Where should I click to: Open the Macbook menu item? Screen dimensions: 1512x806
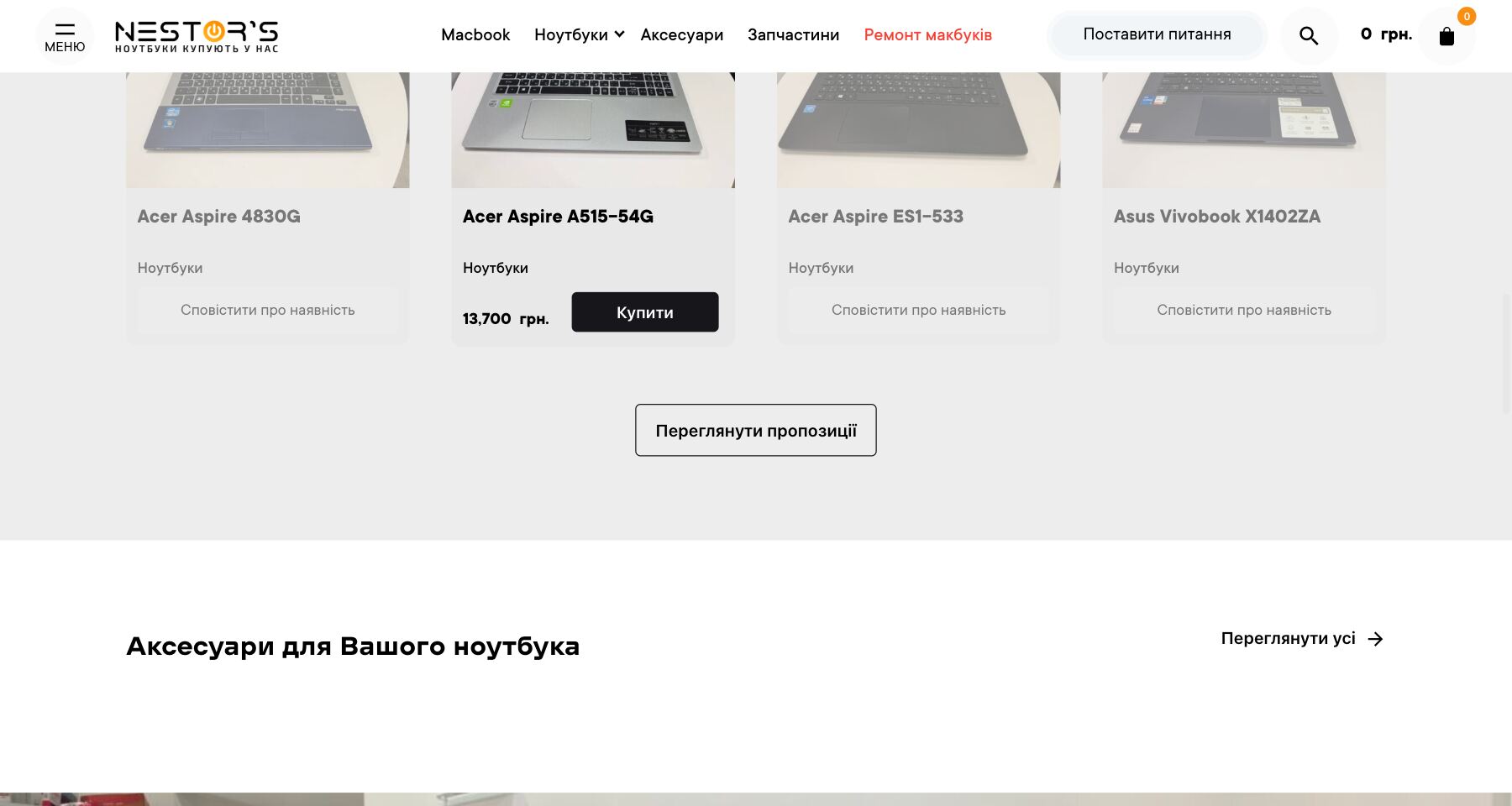[x=475, y=34]
